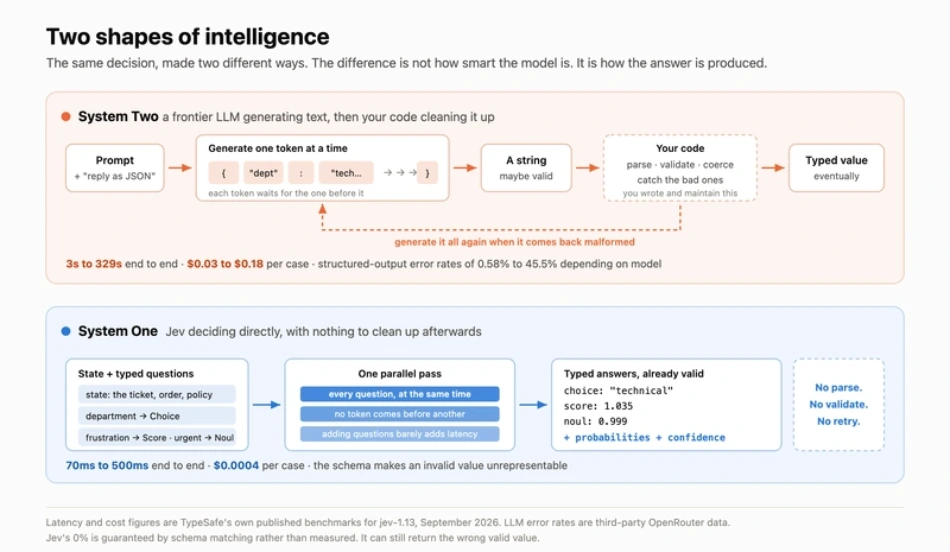The width and height of the screenshot is (950, 552).
Task: Select the "tech..." token chip
Action: [x=346, y=173]
